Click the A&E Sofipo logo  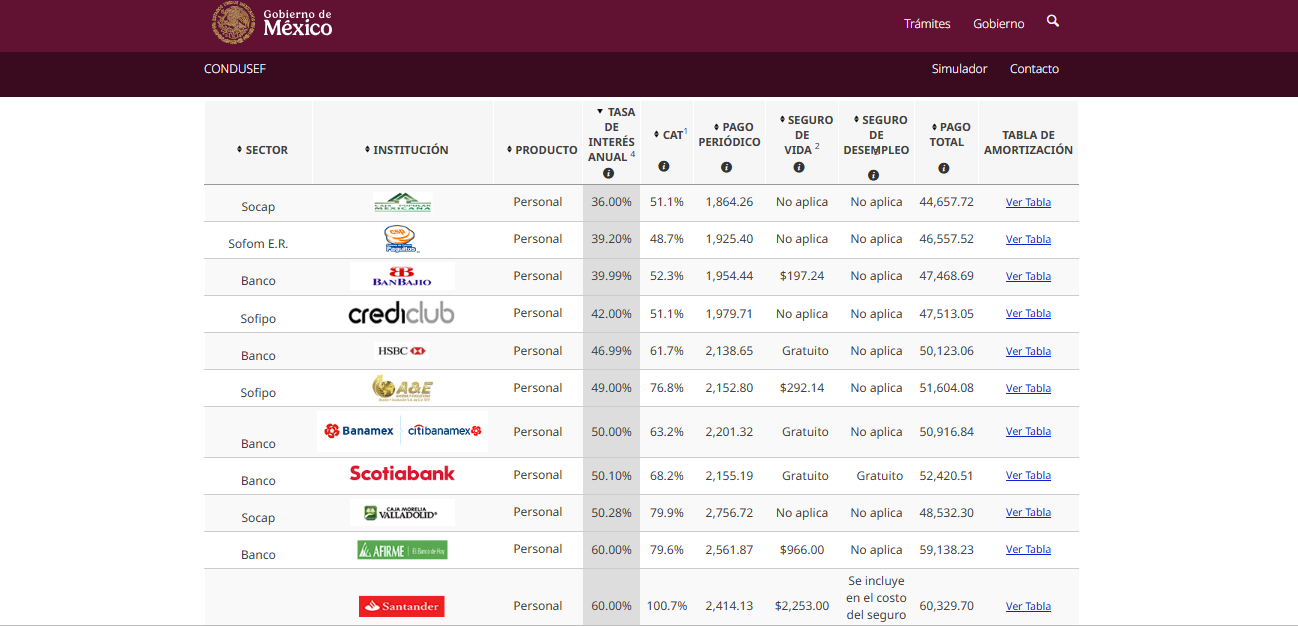pyautogui.click(x=402, y=388)
